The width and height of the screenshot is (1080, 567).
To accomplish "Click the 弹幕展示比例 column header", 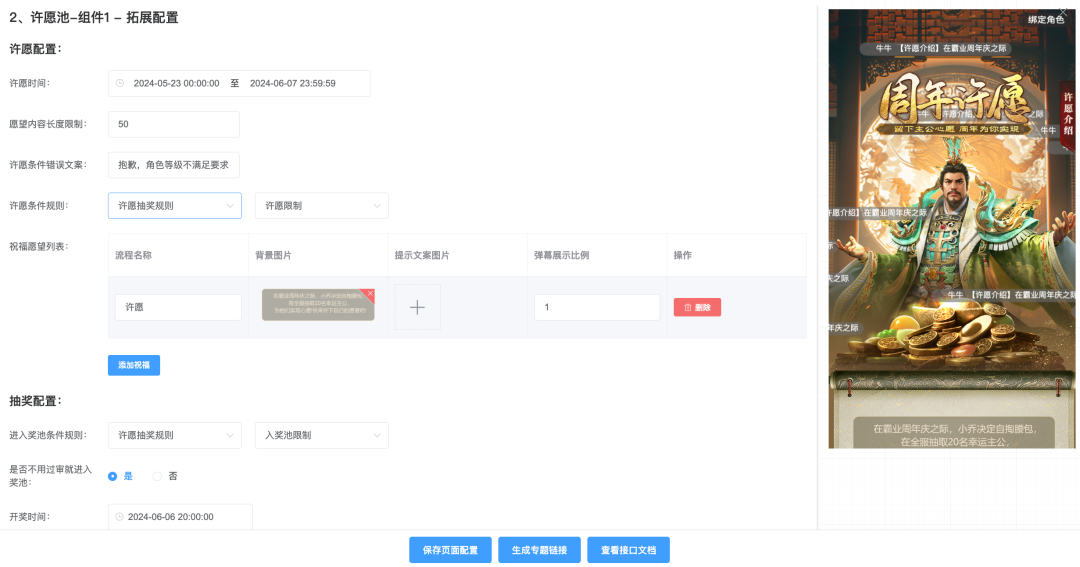I will tap(562, 255).
